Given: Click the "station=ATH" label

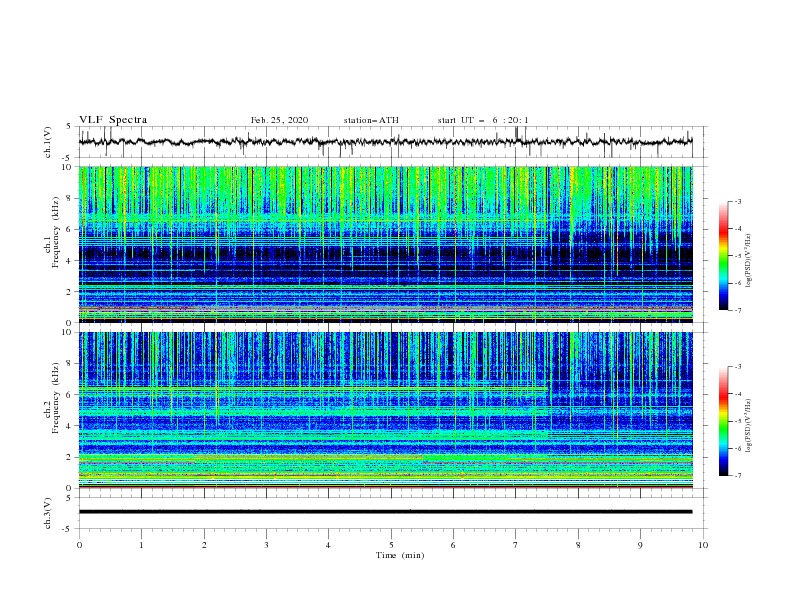Looking at the screenshot, I should pyautogui.click(x=371, y=120).
